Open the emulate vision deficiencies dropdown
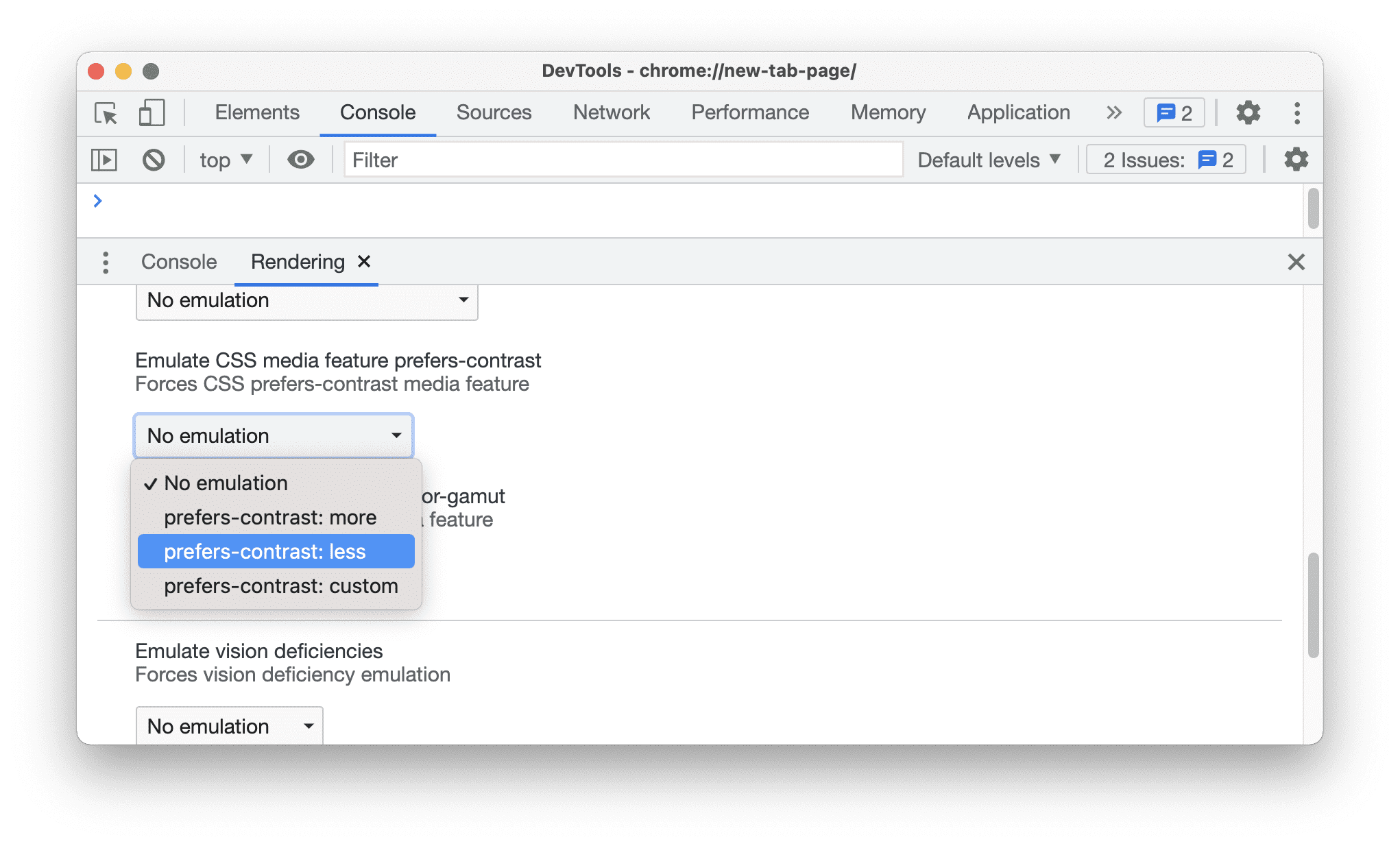Image resolution: width=1400 pixels, height=846 pixels. [x=228, y=726]
